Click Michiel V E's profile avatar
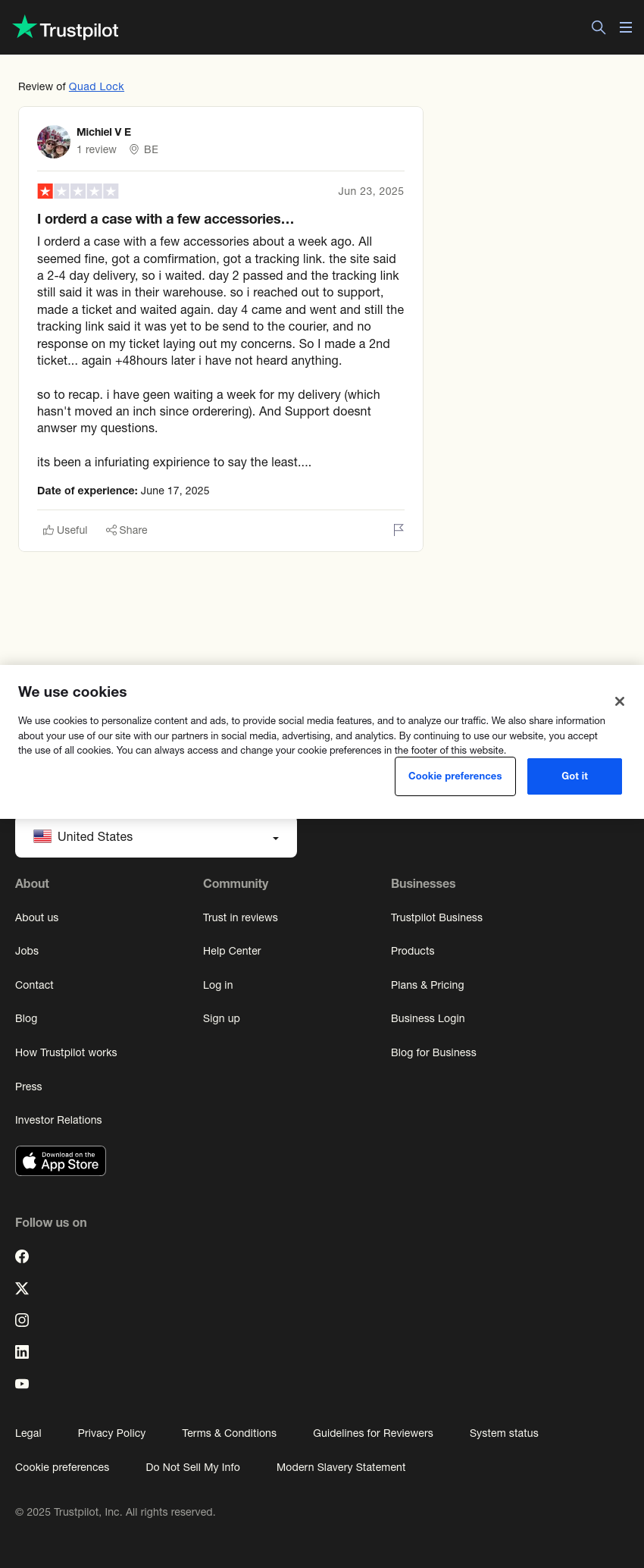Image resolution: width=644 pixels, height=1568 pixels. (x=54, y=142)
